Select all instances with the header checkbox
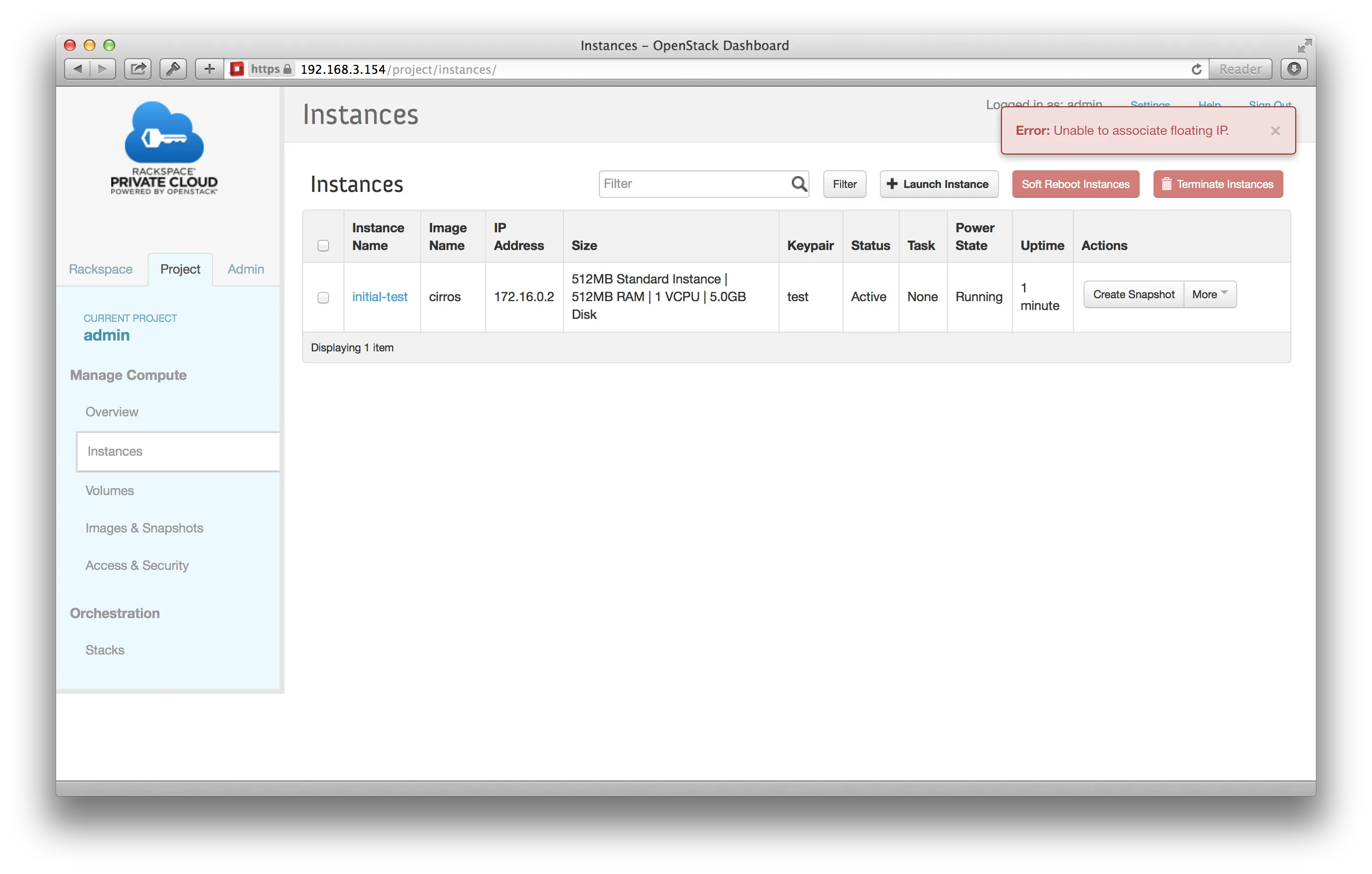 coord(323,246)
